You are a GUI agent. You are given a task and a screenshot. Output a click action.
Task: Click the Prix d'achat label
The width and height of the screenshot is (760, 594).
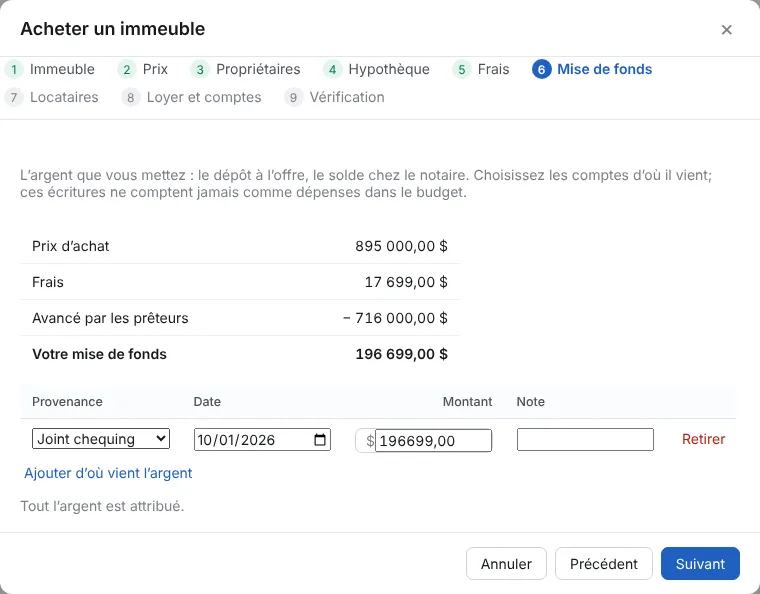pyautogui.click(x=71, y=246)
